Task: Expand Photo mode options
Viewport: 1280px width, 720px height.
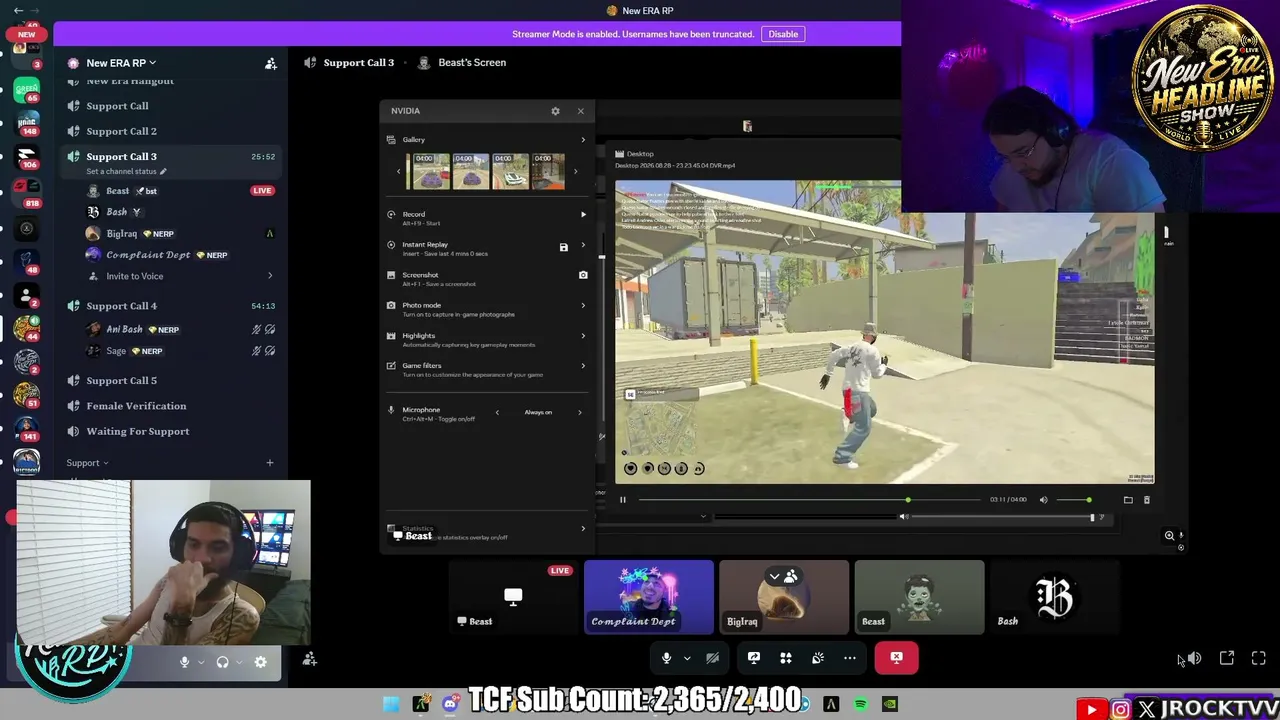Action: 583,306
